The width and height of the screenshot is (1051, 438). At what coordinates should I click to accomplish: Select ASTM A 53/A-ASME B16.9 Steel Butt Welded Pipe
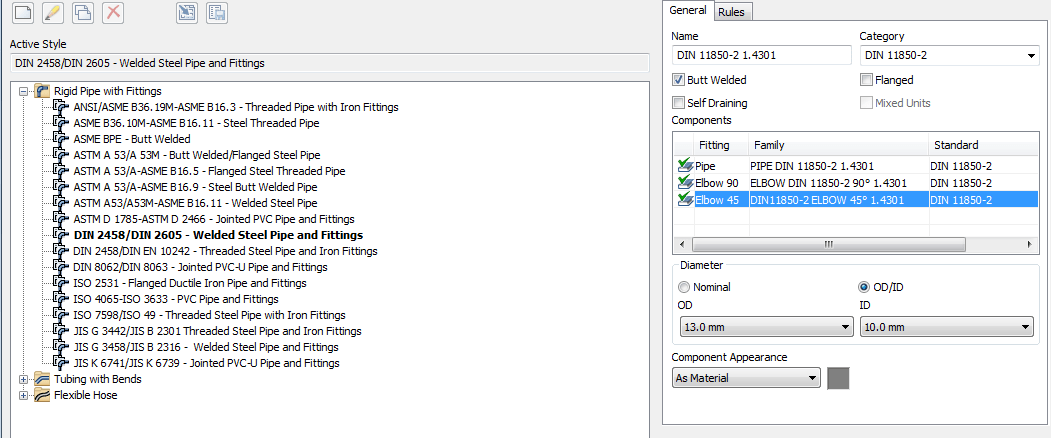point(196,187)
